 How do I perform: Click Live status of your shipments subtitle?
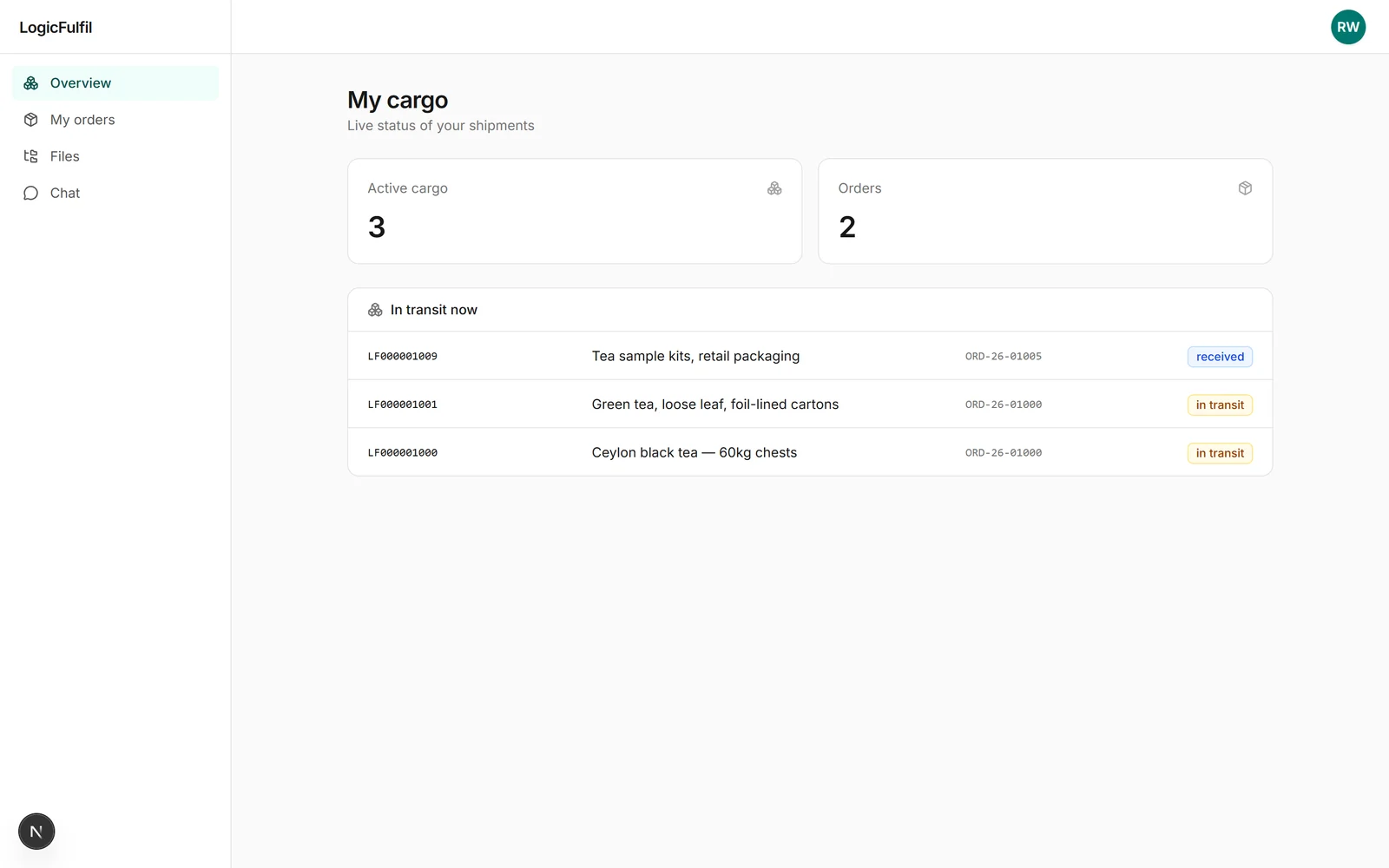pos(441,126)
